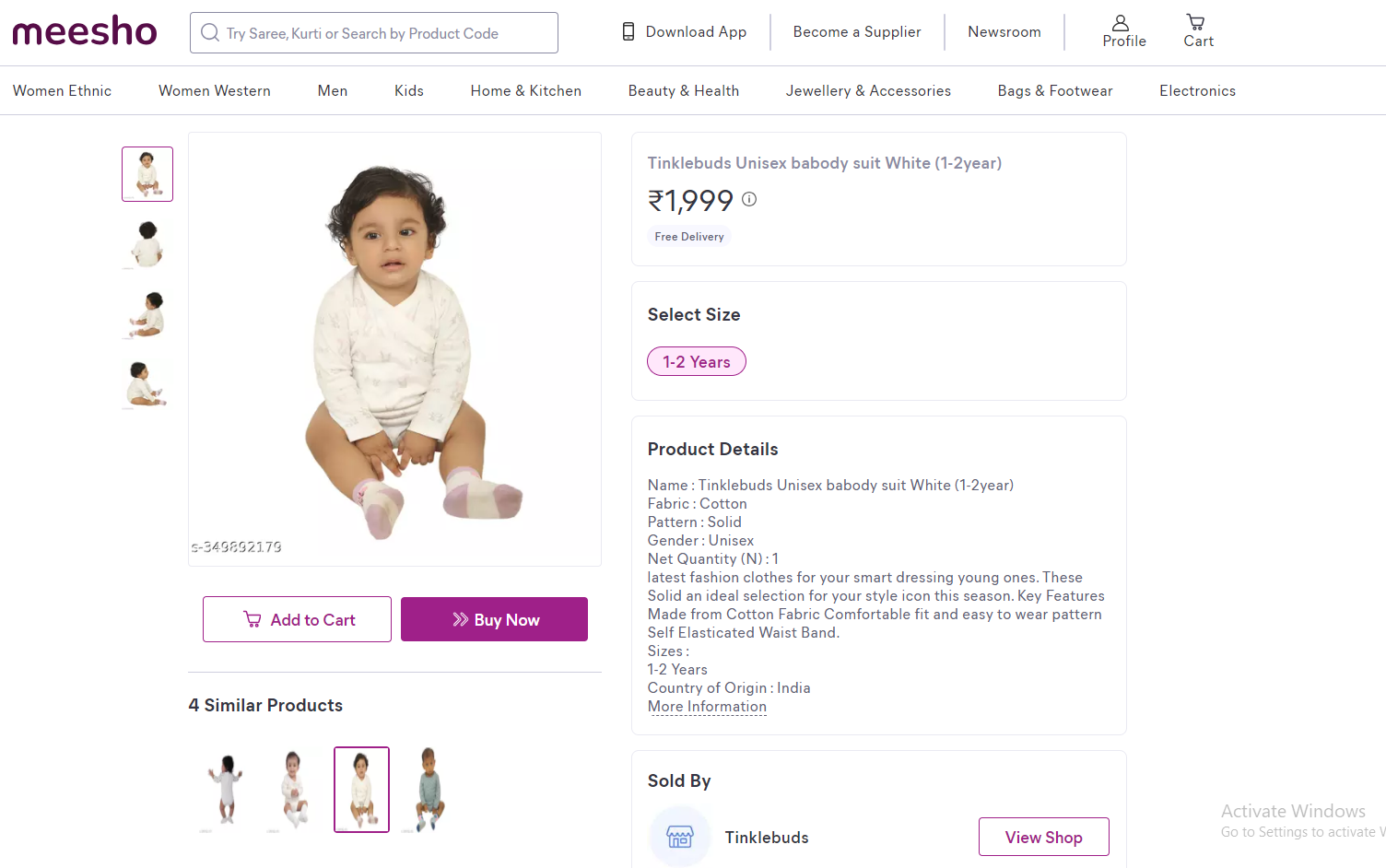Click the Meesho logo
This screenshot has height=868, width=1386.
click(85, 31)
